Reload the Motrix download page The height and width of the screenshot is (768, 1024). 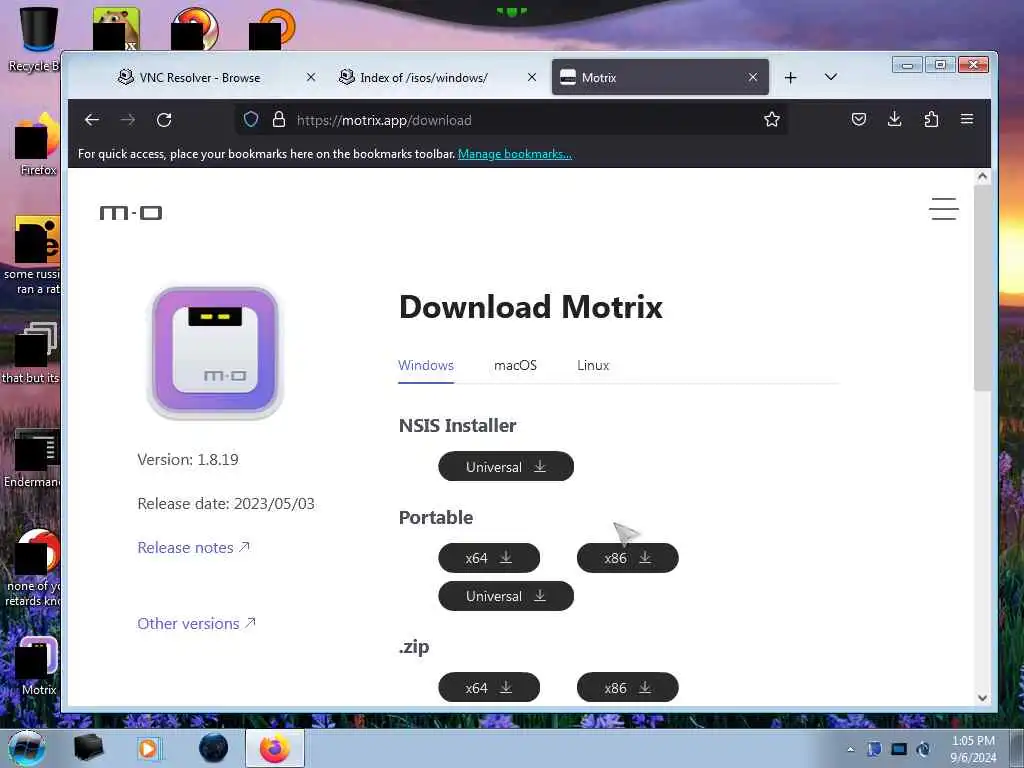coord(164,120)
